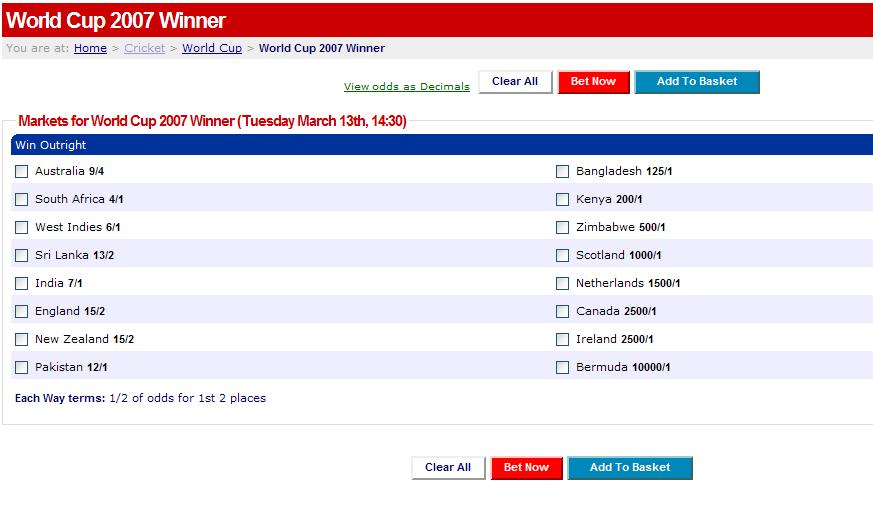This screenshot has width=873, height=512.
Task: Click the bottom Bet Now button
Action: [x=526, y=468]
